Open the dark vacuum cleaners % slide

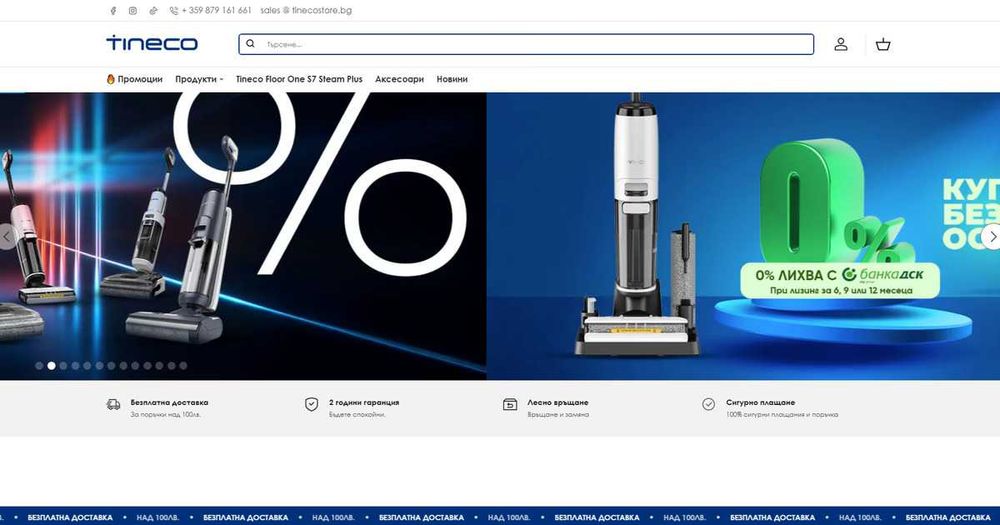pyautogui.click(x=243, y=236)
